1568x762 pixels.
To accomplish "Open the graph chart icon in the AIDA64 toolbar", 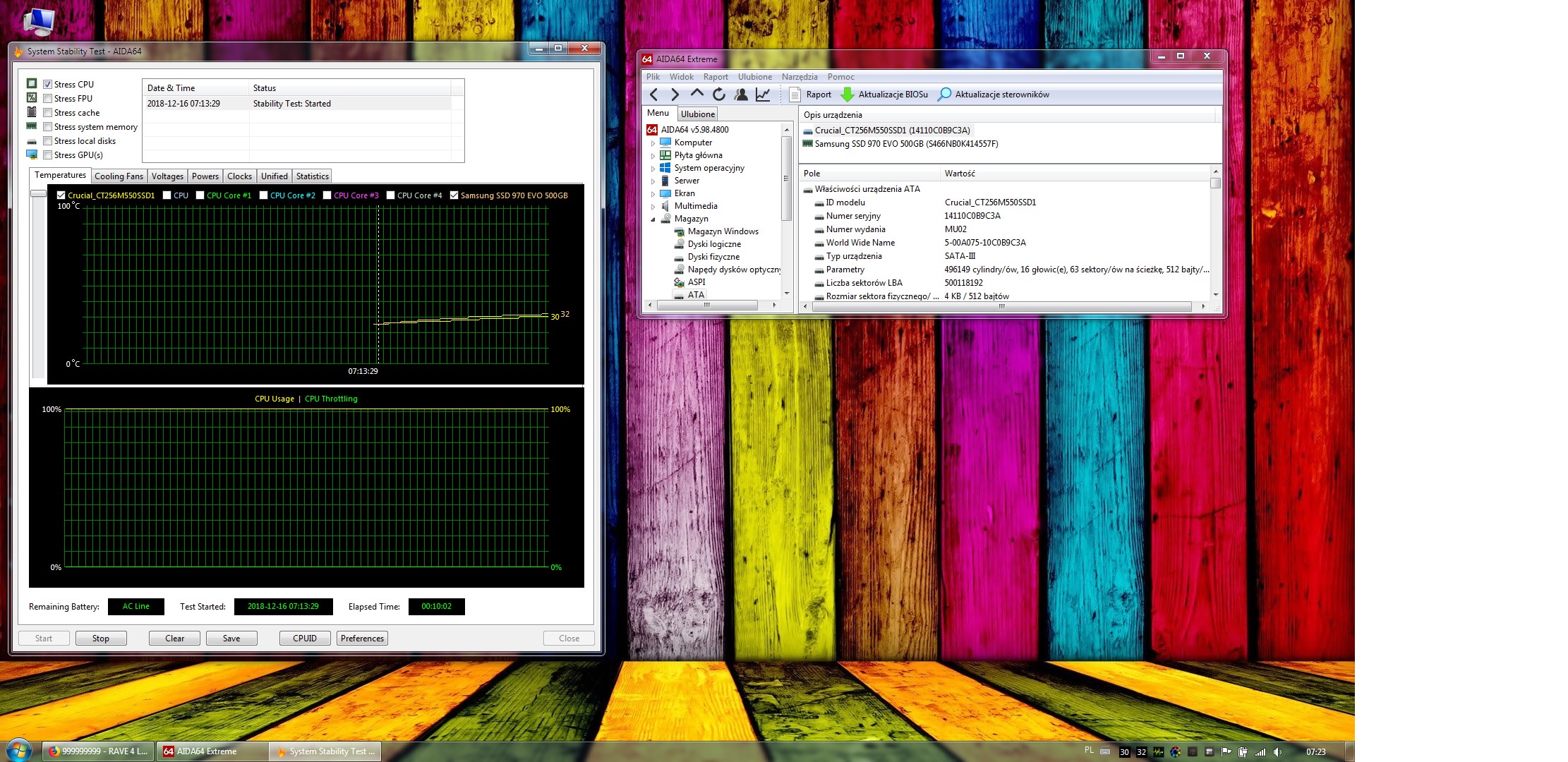I will click(x=763, y=95).
